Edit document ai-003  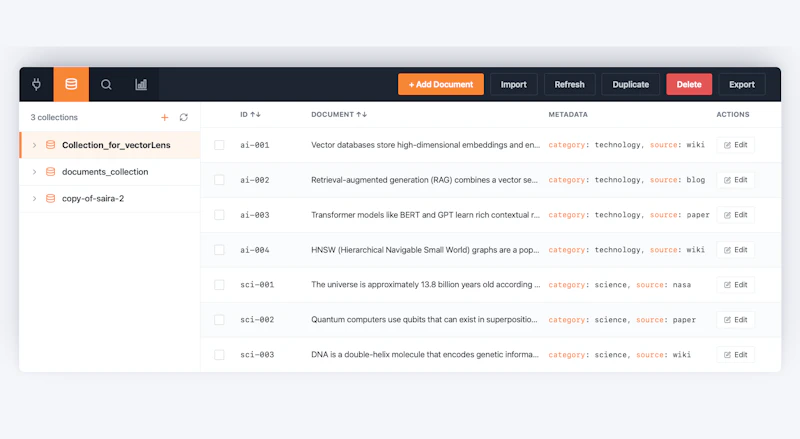point(735,215)
